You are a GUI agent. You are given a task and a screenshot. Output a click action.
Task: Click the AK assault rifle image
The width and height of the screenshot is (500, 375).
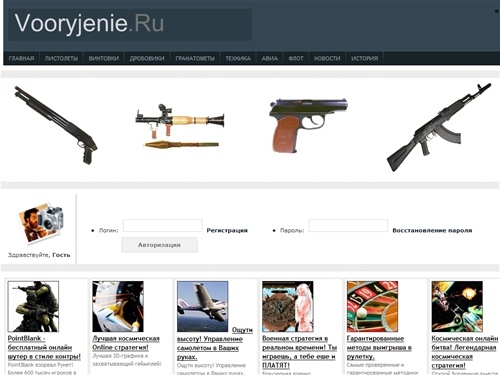click(x=439, y=127)
